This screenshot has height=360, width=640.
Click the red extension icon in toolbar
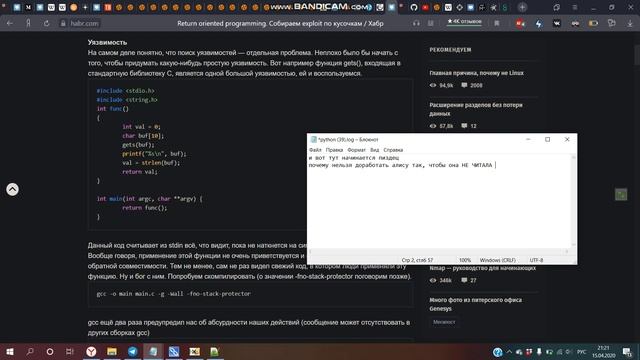tap(520, 23)
